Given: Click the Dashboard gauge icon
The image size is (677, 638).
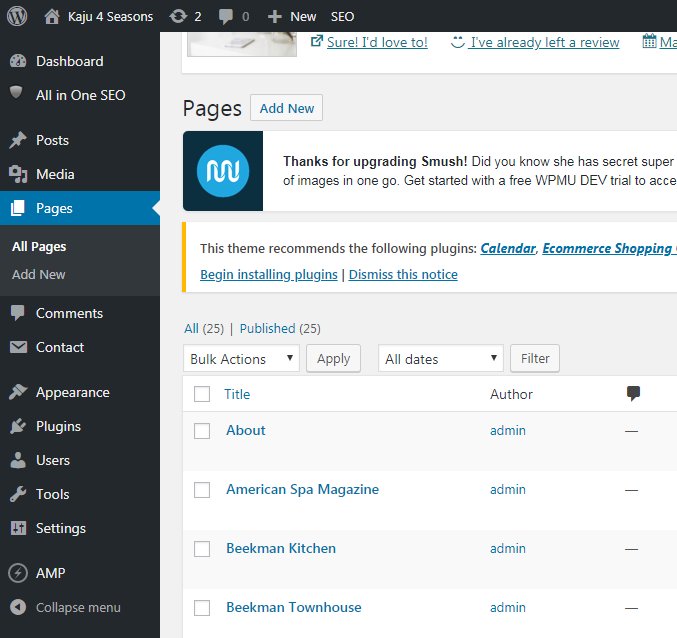Looking at the screenshot, I should 18,61.
